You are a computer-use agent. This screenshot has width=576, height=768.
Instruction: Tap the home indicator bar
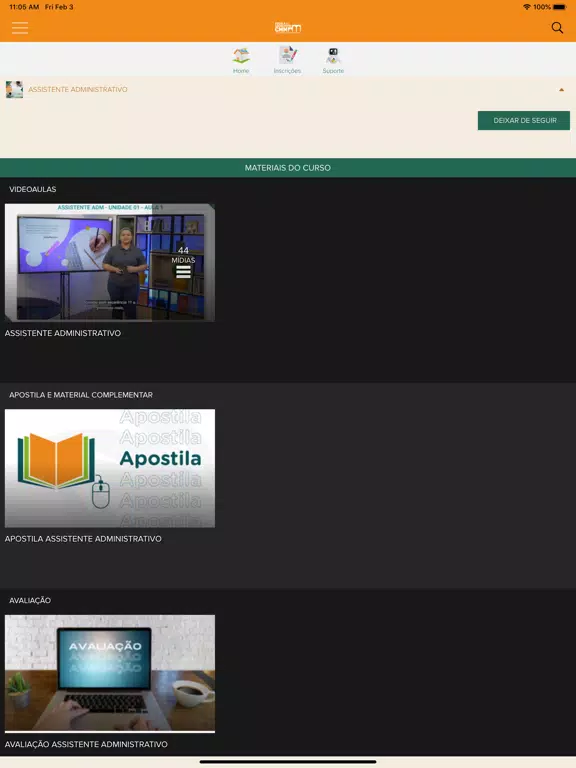click(288, 762)
